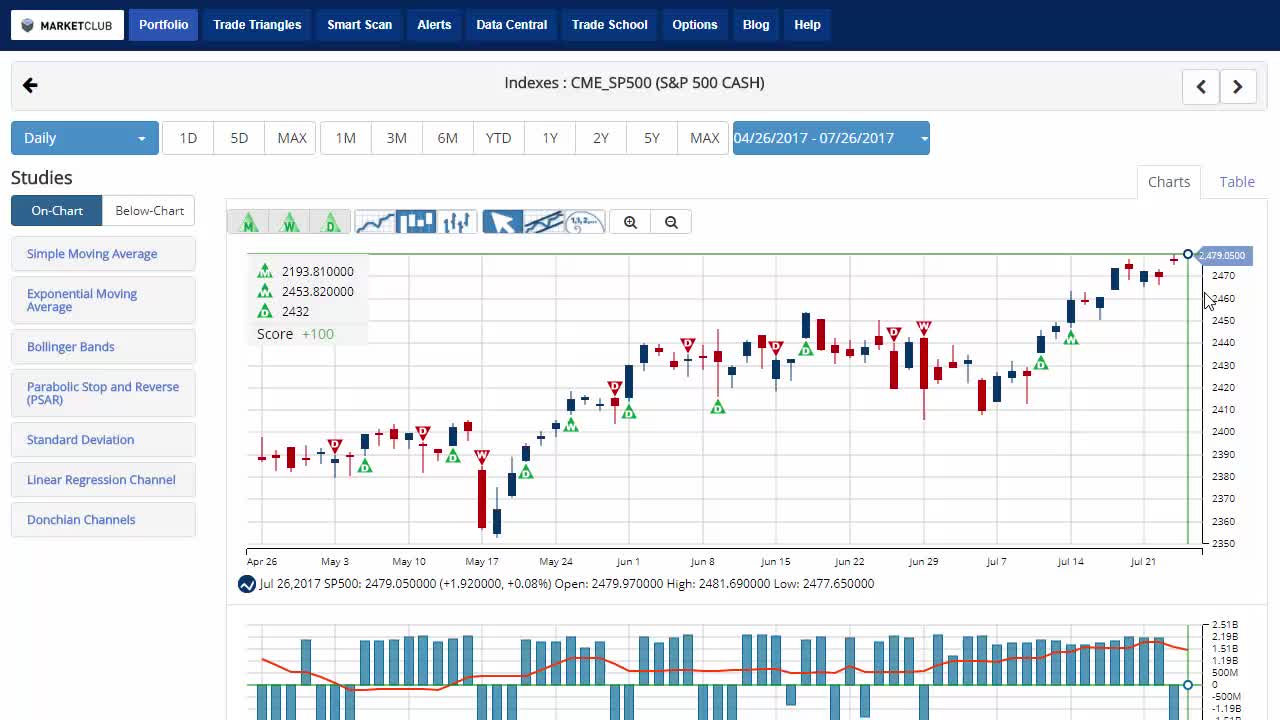Select the MAX button next to 5Y

click(x=704, y=138)
